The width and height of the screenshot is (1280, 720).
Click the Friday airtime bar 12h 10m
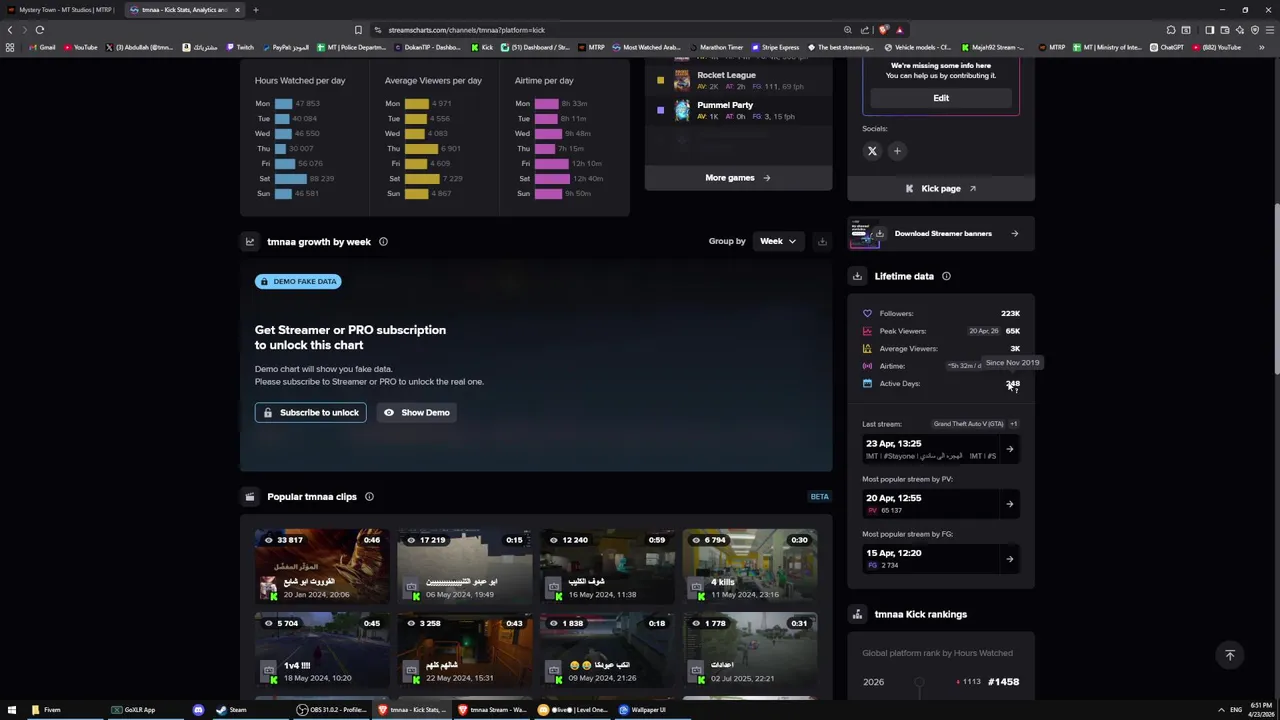[x=552, y=163]
